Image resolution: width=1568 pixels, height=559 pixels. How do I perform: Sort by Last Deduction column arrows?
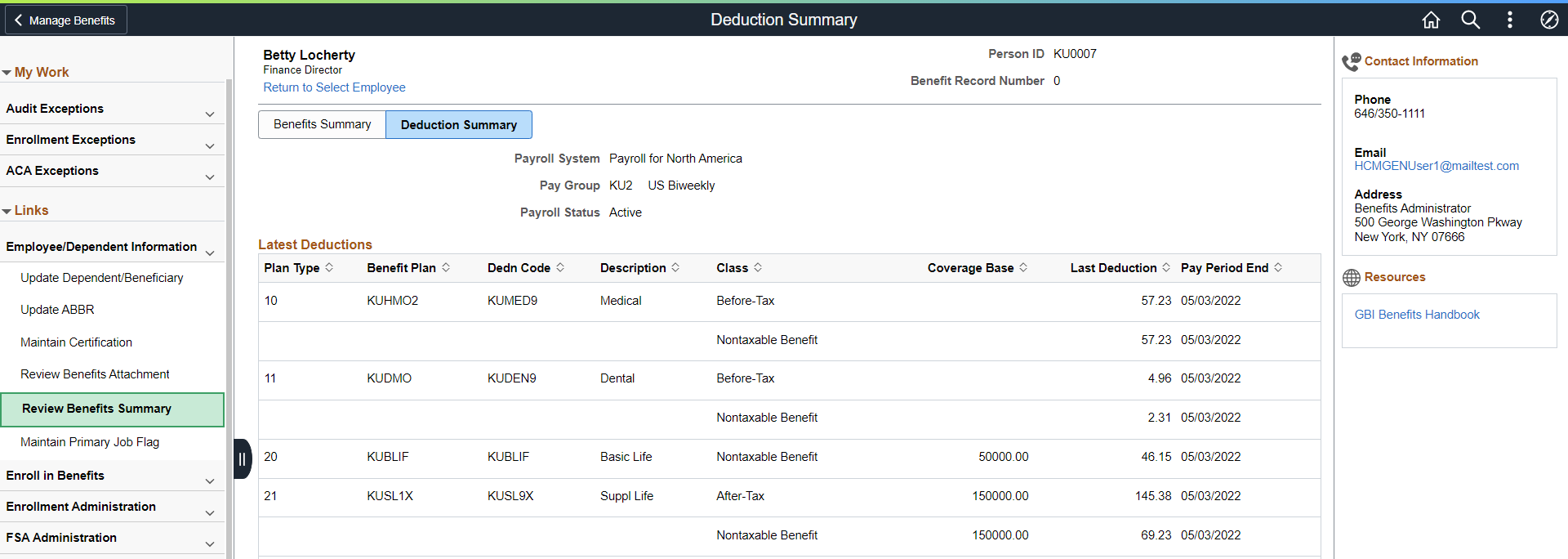coord(1166,267)
